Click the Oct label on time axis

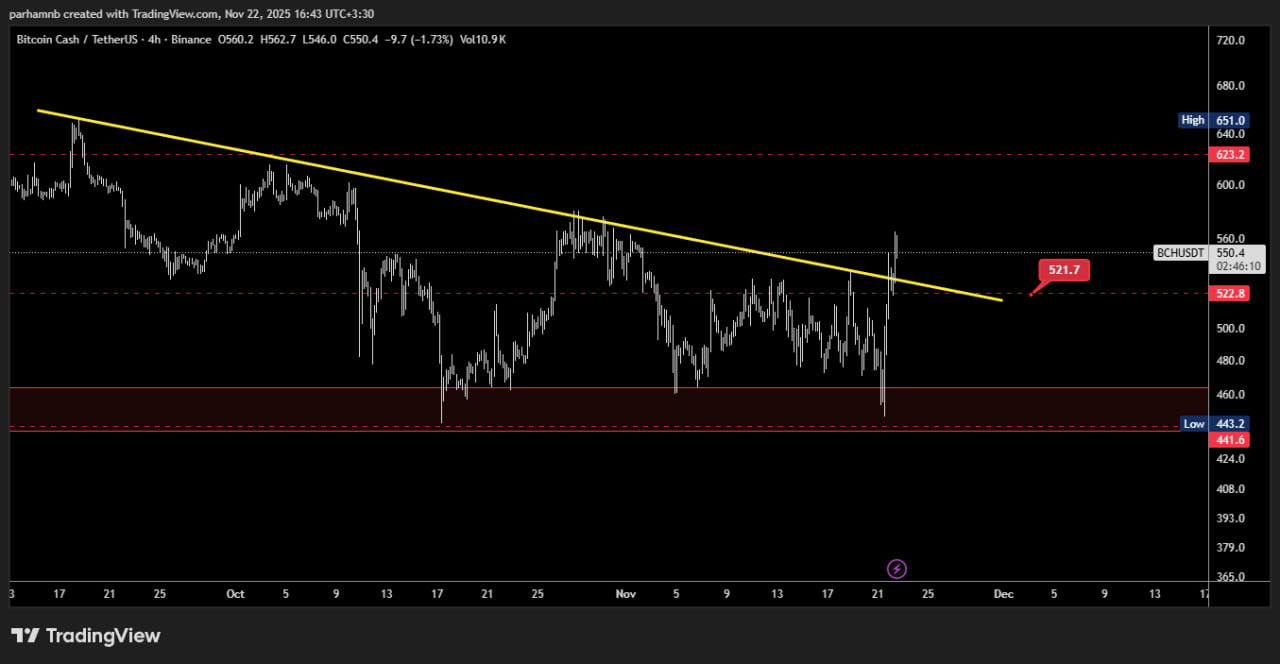(x=235, y=594)
